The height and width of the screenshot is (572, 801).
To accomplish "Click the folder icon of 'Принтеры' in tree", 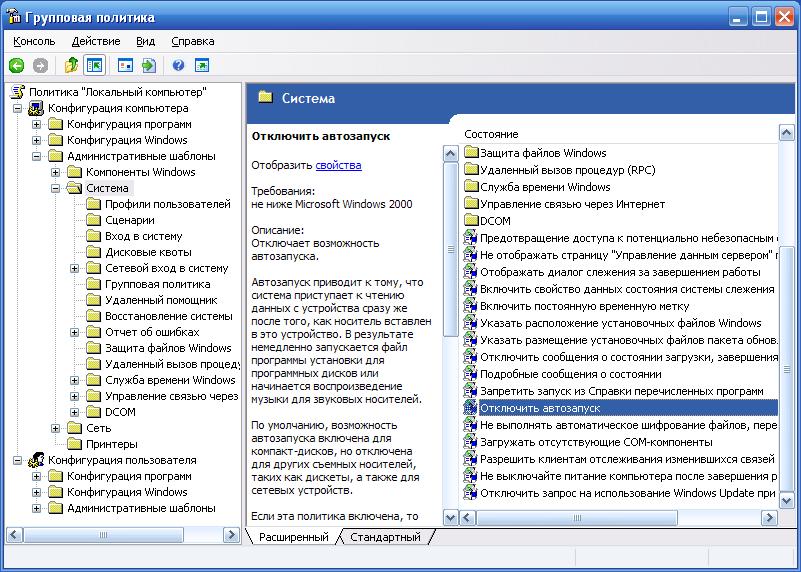I will (75, 444).
